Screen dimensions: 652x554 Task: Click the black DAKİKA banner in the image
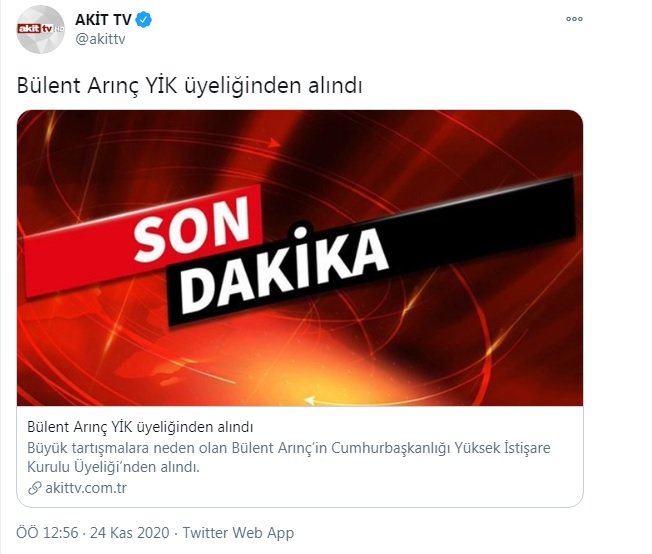(x=371, y=250)
